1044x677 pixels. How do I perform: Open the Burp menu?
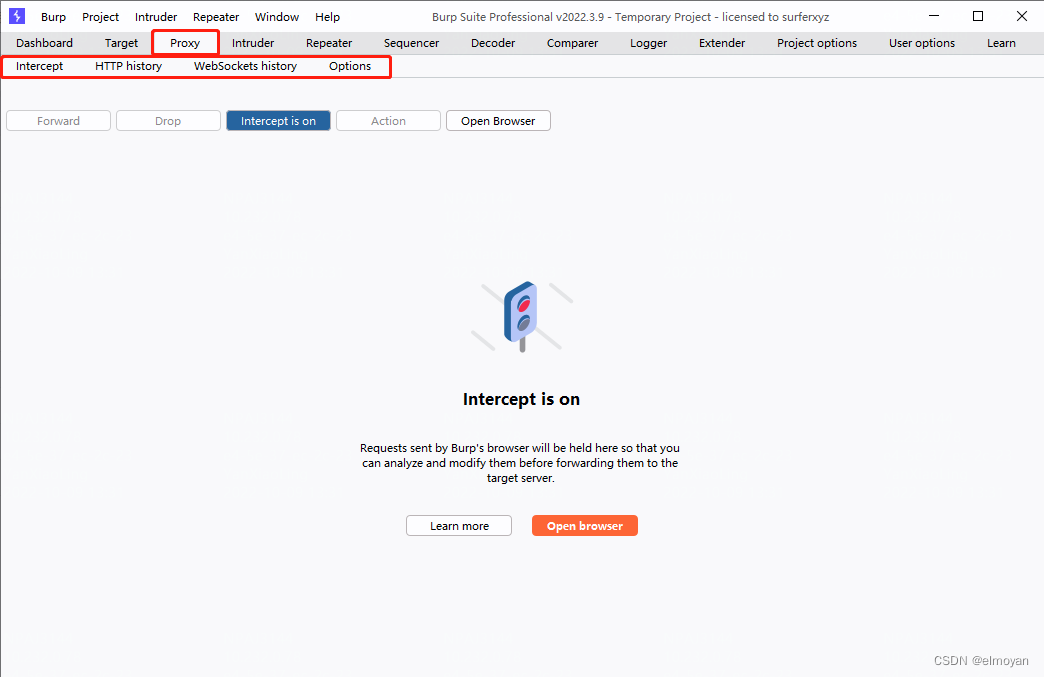(x=53, y=17)
